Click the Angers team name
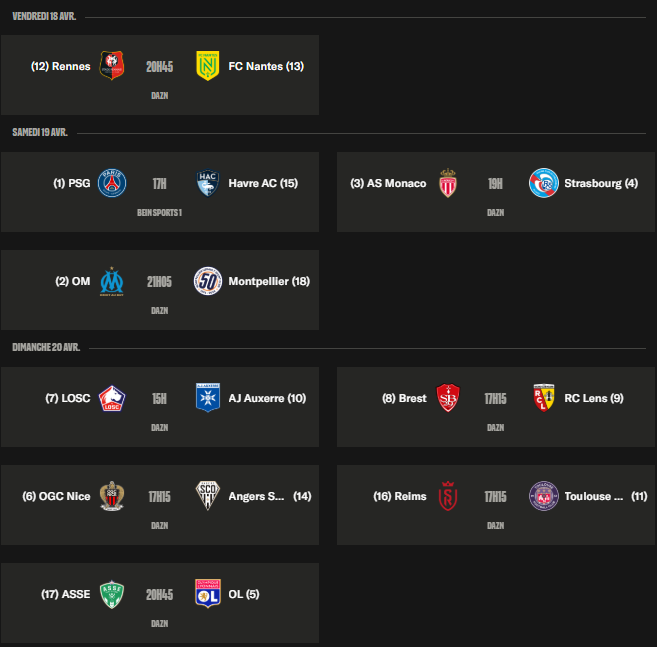The width and height of the screenshot is (657, 647). (x=256, y=496)
